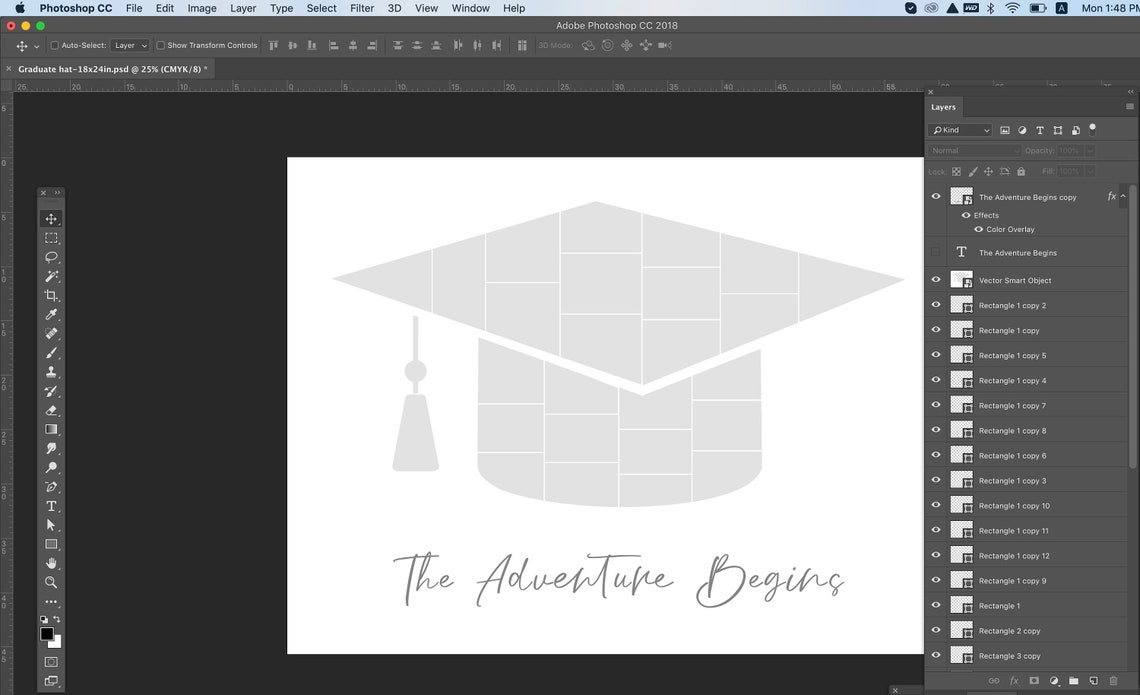Open the Add layer style fx menu
The image size is (1140, 695).
pos(1014,680)
